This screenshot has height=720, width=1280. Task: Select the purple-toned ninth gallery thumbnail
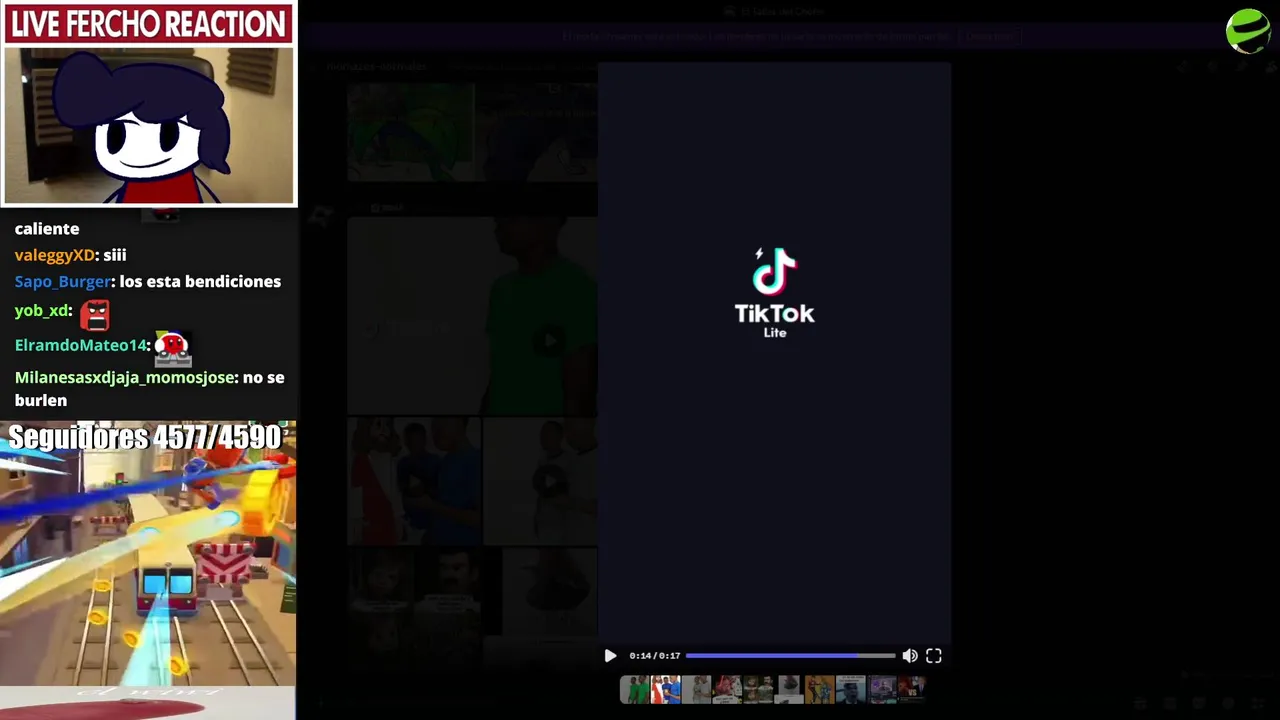coord(882,689)
